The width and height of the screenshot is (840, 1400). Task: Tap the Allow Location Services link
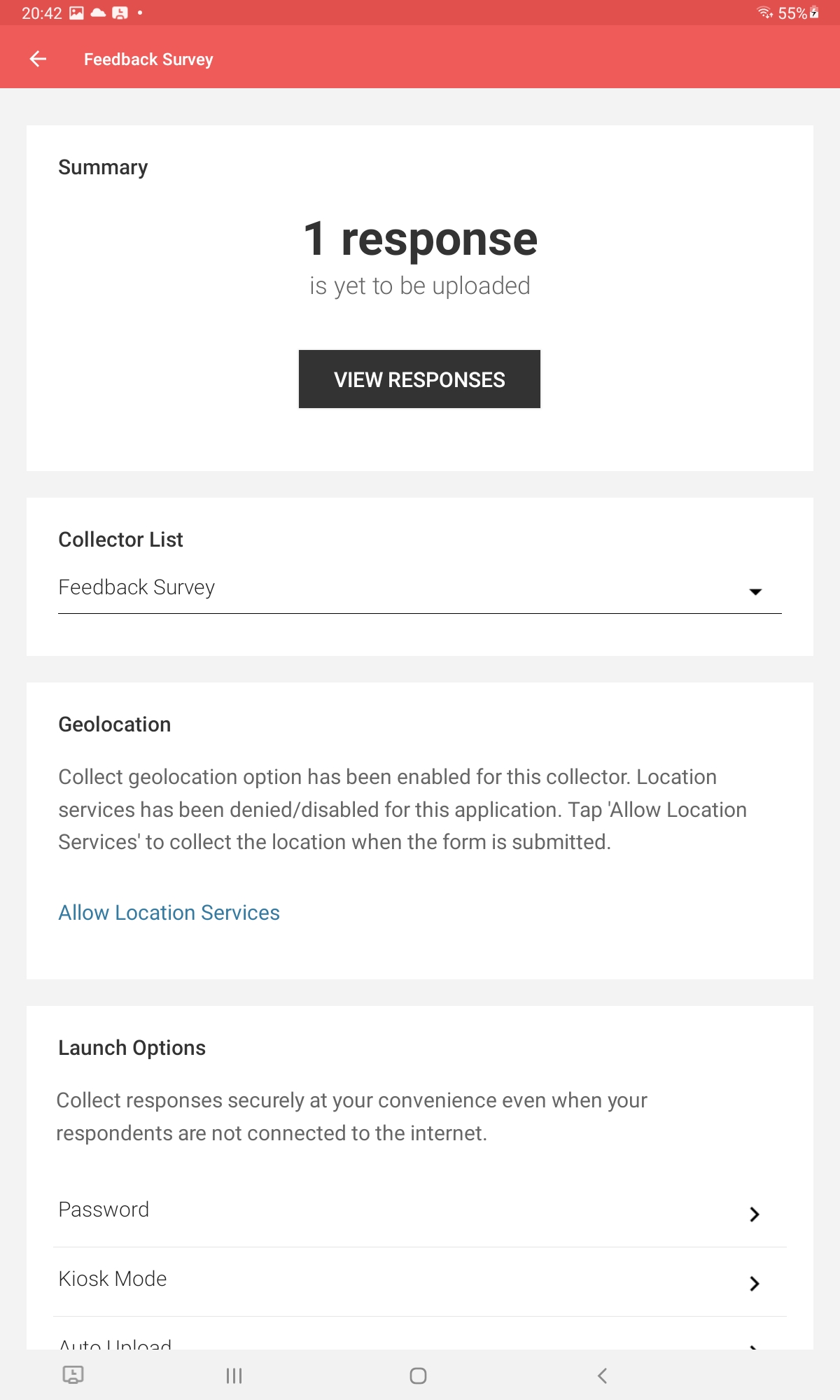pos(169,913)
